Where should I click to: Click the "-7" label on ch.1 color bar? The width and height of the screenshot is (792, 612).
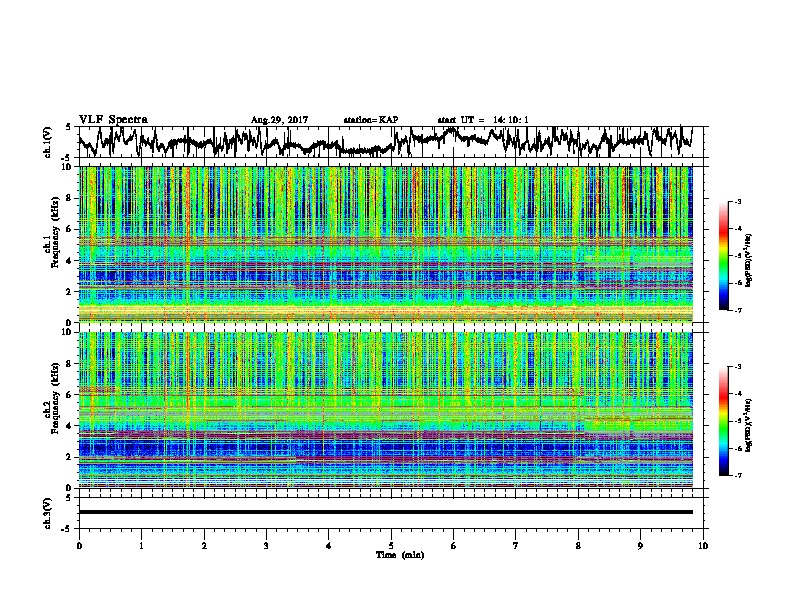click(738, 310)
